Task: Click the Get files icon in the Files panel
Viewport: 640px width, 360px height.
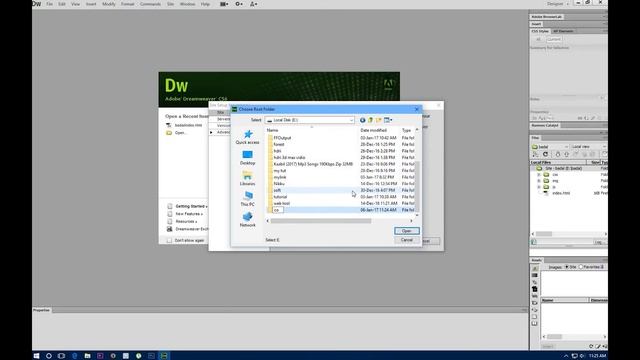Action: tap(558, 154)
